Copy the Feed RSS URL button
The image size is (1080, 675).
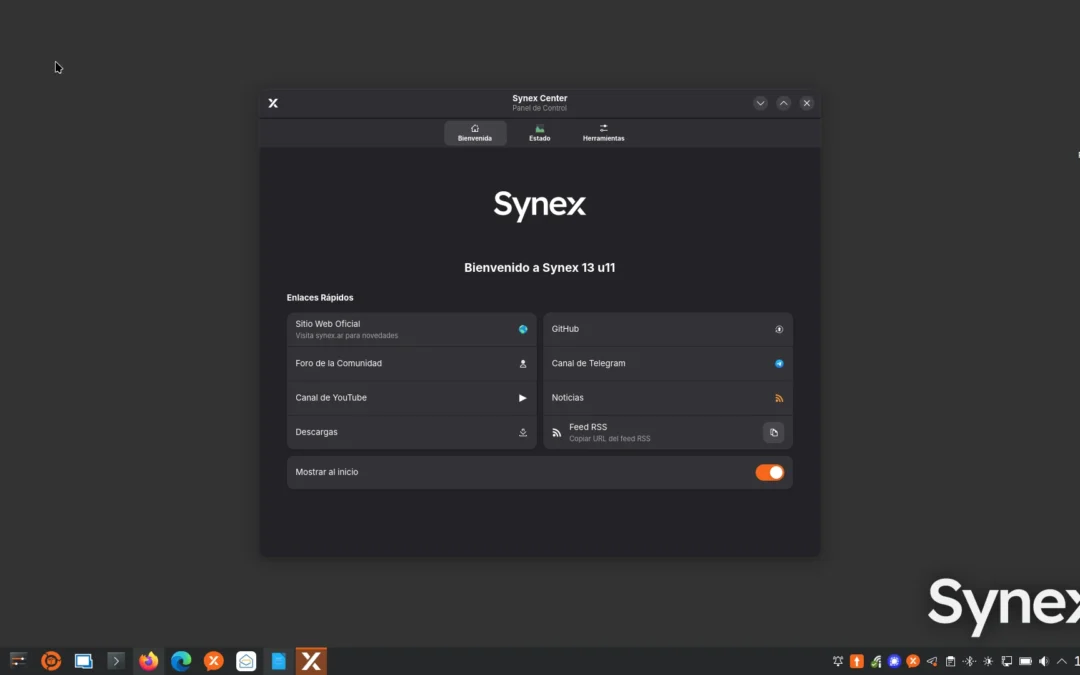point(773,433)
